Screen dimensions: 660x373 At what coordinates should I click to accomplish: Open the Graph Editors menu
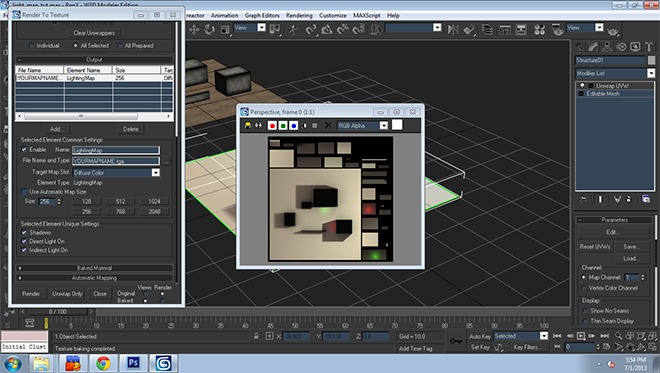[262, 15]
